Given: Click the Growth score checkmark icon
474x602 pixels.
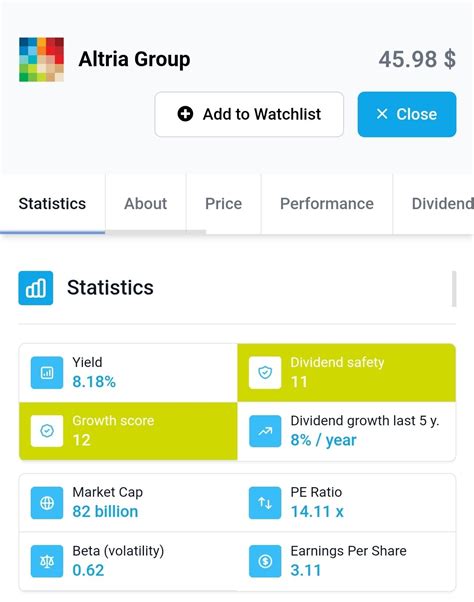Looking at the screenshot, I should click(x=47, y=431).
